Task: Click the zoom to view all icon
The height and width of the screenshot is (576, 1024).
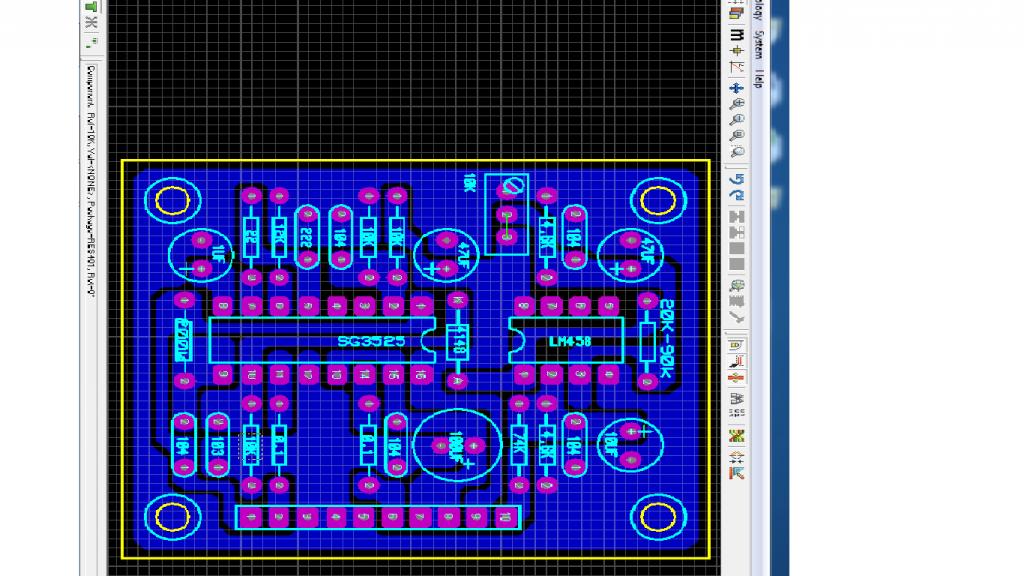Action: (737, 136)
